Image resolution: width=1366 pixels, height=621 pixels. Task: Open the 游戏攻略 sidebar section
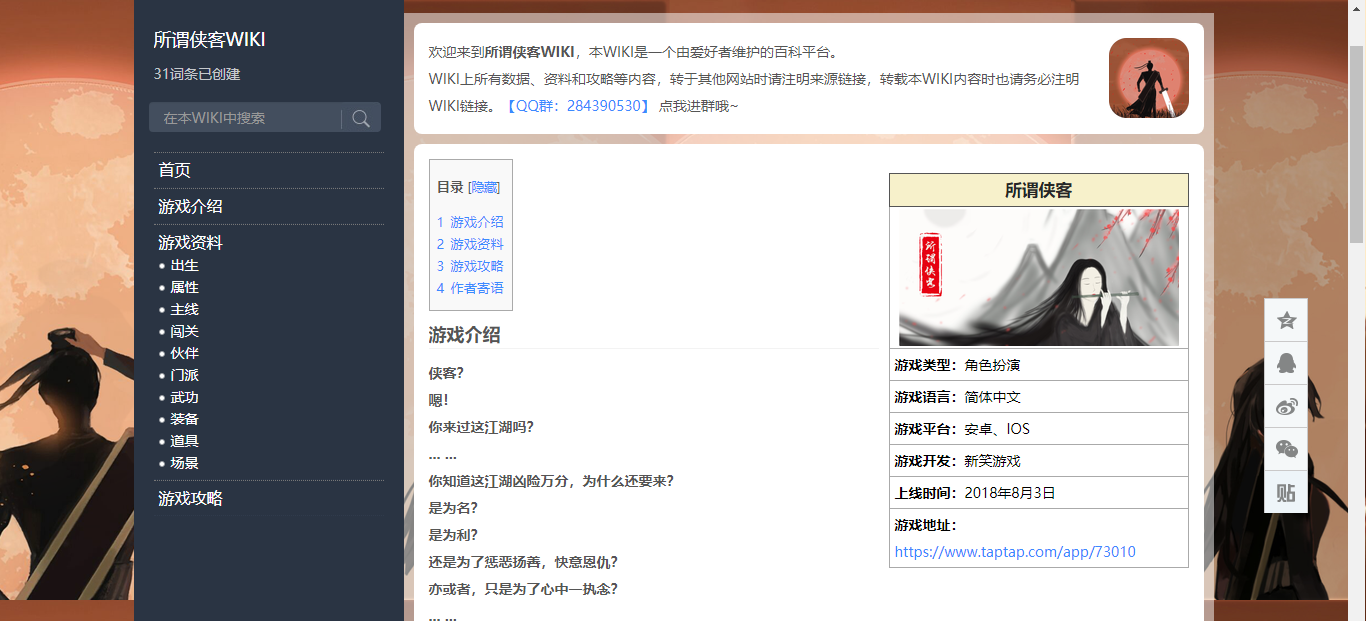pos(190,498)
